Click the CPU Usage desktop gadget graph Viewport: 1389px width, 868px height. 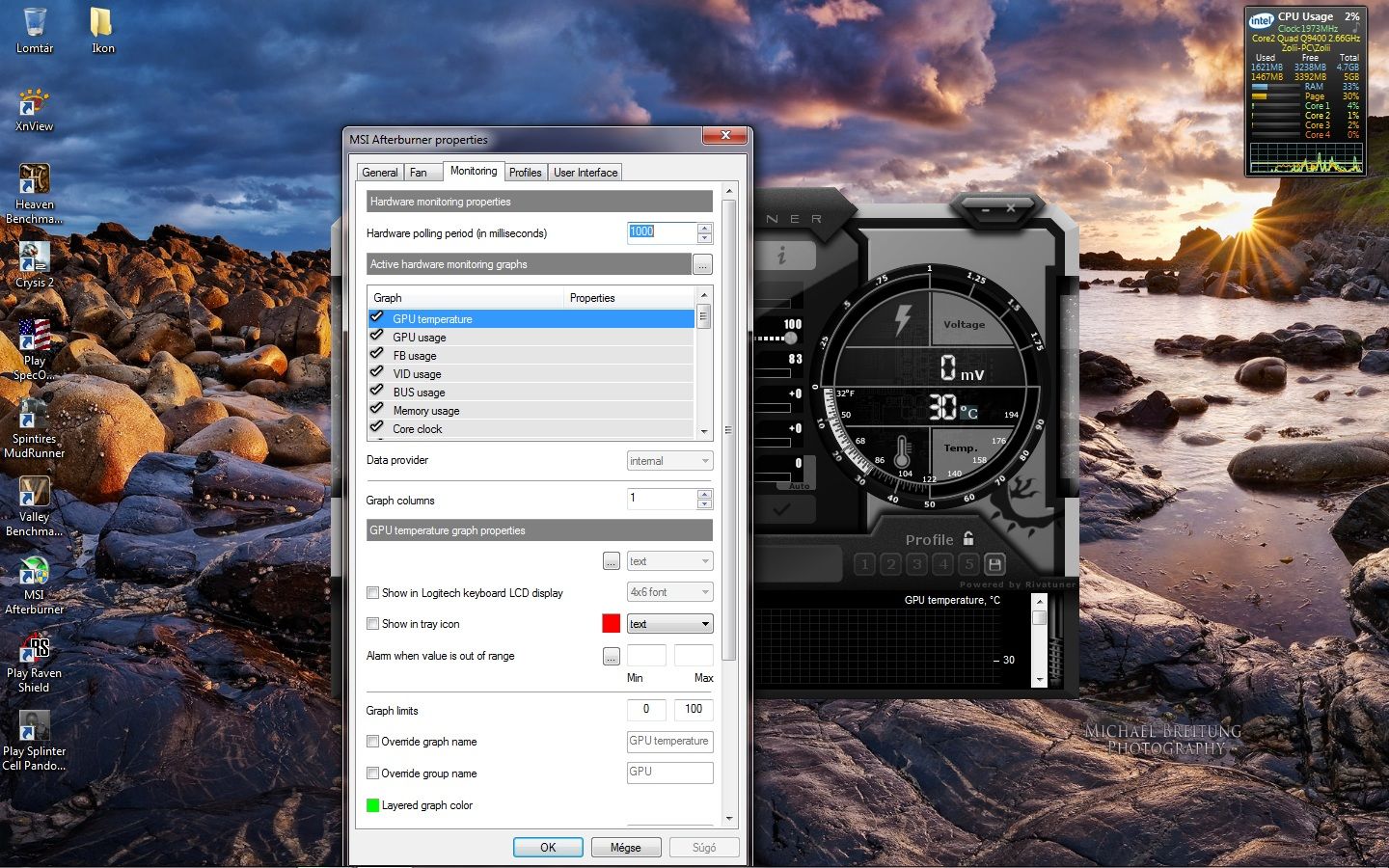click(x=1306, y=157)
